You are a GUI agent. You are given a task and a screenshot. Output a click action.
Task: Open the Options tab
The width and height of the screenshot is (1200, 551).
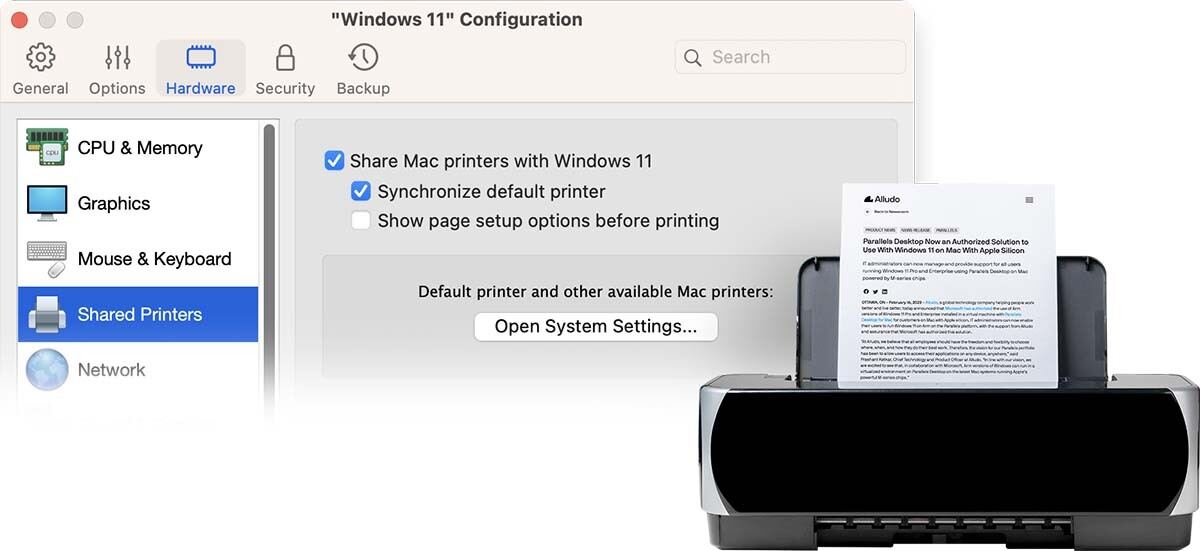[x=117, y=70]
